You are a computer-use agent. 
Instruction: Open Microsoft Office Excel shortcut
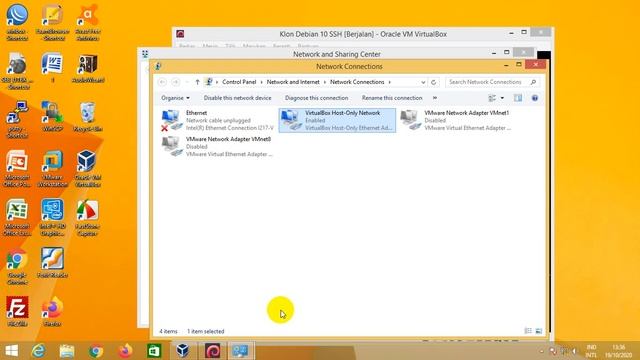click(x=17, y=217)
